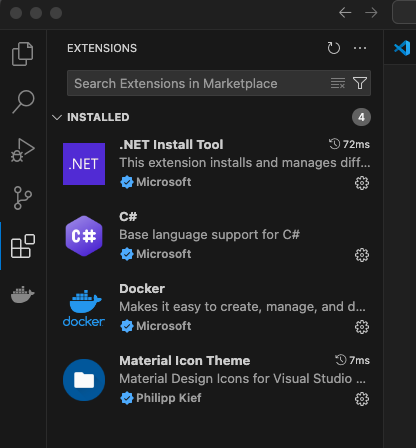Click 'Material Design Icons for Visual Studio' description
The width and height of the screenshot is (416, 448).
click(242, 379)
